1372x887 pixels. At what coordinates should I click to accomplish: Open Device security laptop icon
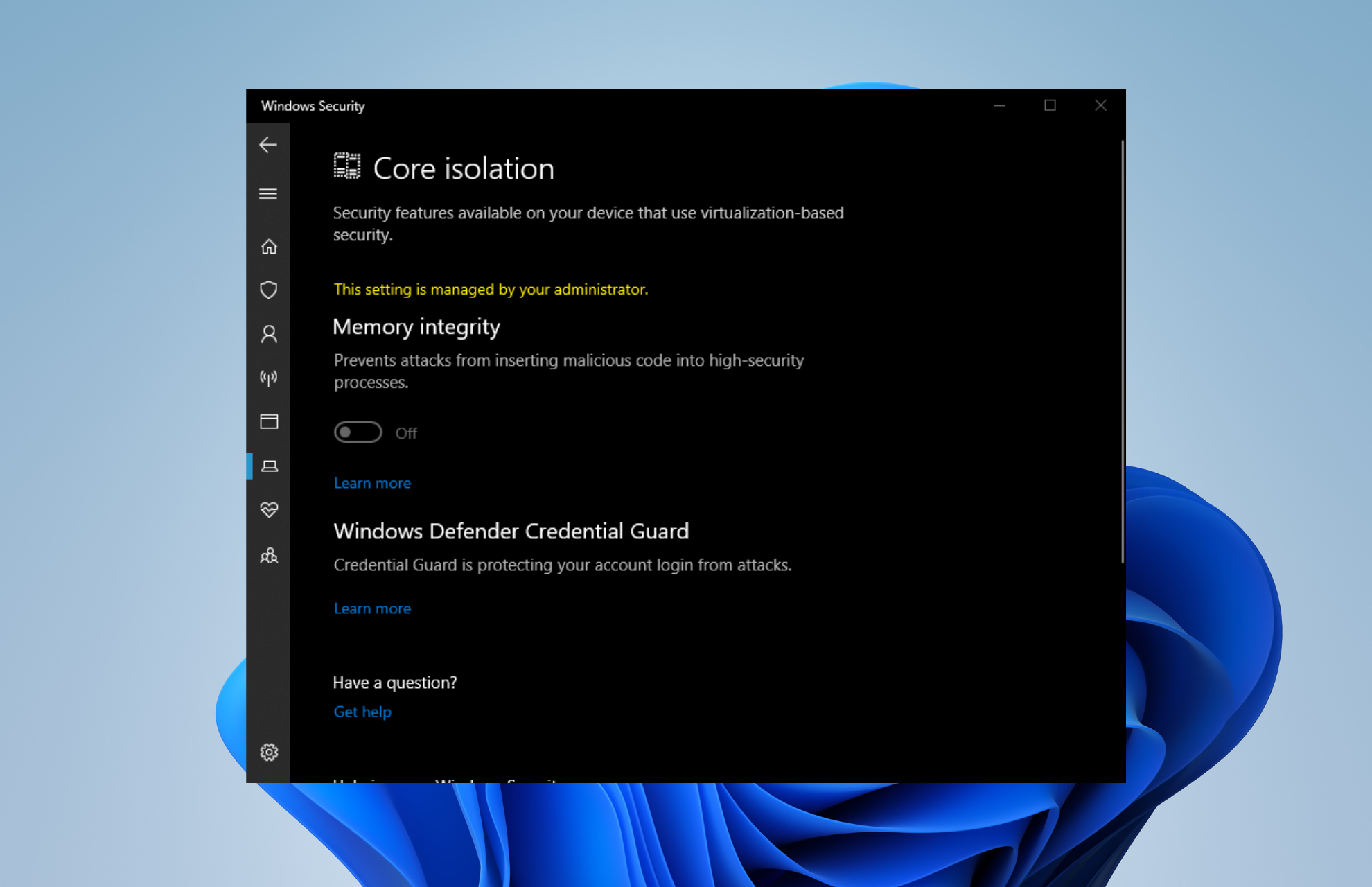click(270, 466)
